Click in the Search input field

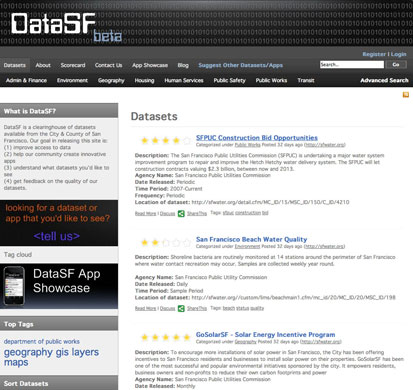coord(352,65)
